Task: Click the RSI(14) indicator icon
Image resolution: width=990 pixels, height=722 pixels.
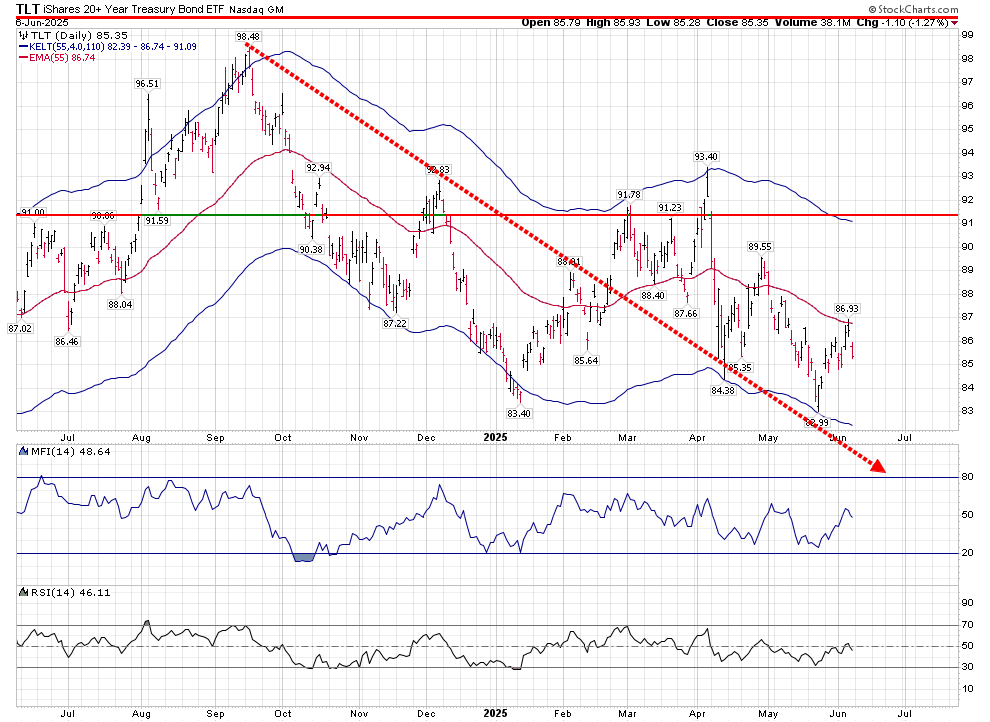Action: coord(25,592)
